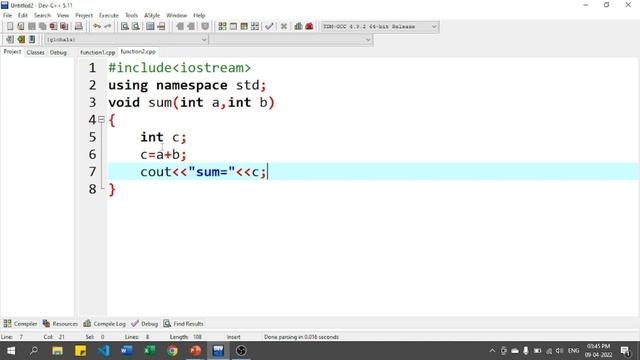Open Windows notification center icon
The height and width of the screenshot is (360, 640).
click(625, 351)
